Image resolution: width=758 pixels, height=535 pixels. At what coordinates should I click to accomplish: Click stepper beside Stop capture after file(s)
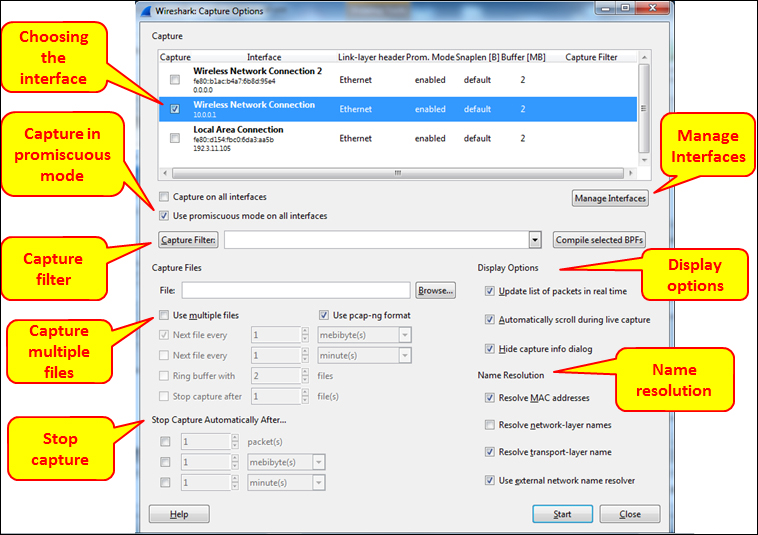305,396
